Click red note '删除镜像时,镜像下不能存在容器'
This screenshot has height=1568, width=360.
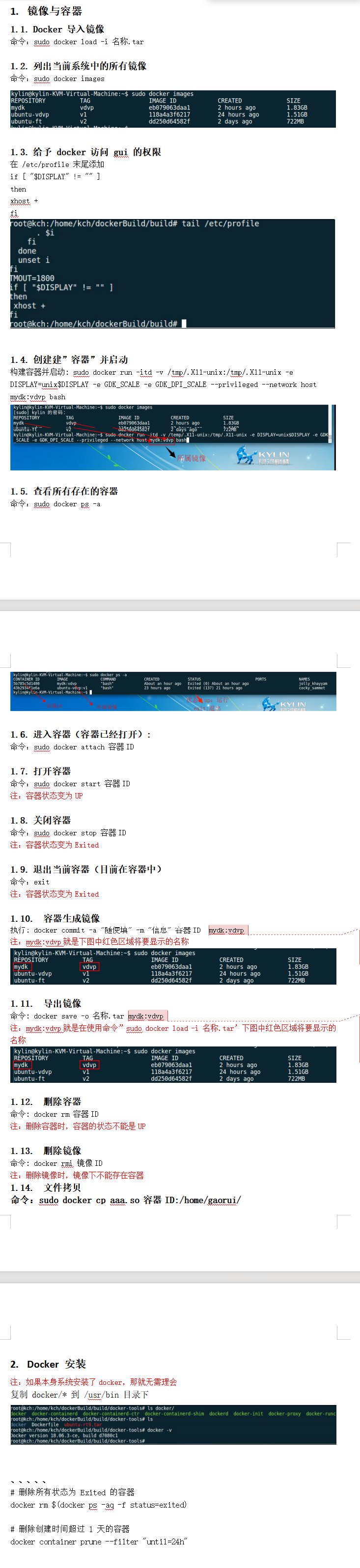(x=77, y=1176)
